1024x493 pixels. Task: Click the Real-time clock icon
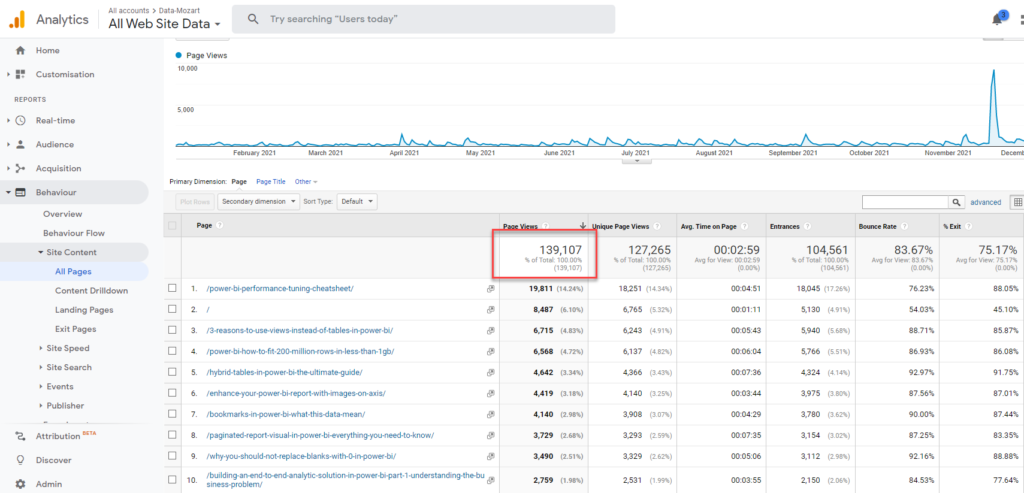[x=20, y=120]
